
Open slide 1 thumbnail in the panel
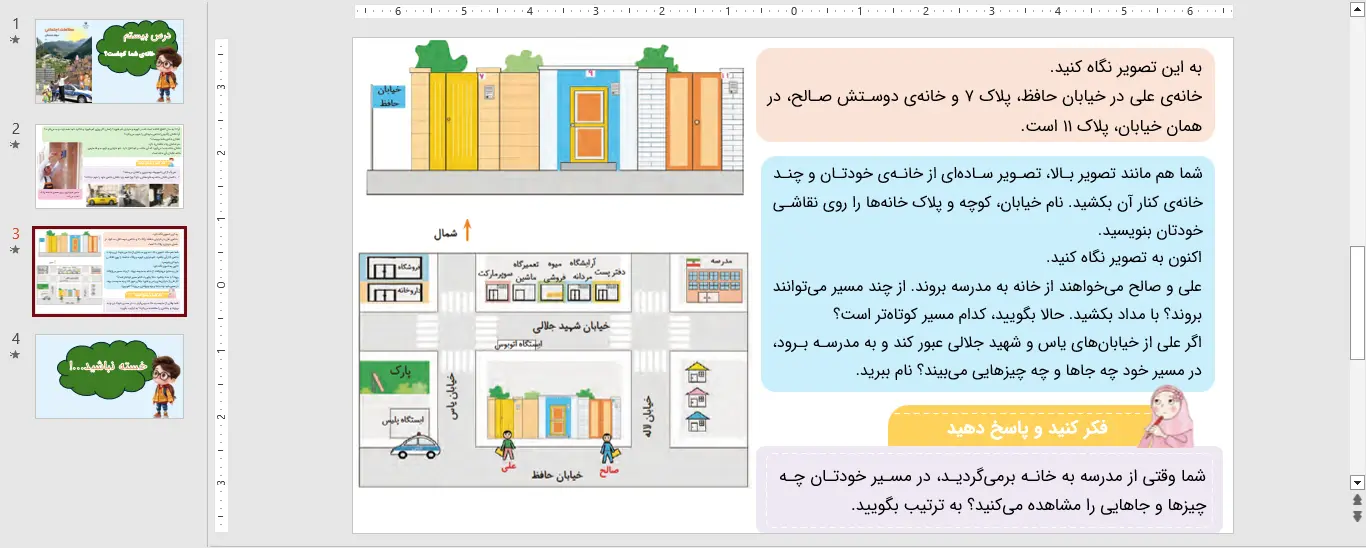pos(109,62)
